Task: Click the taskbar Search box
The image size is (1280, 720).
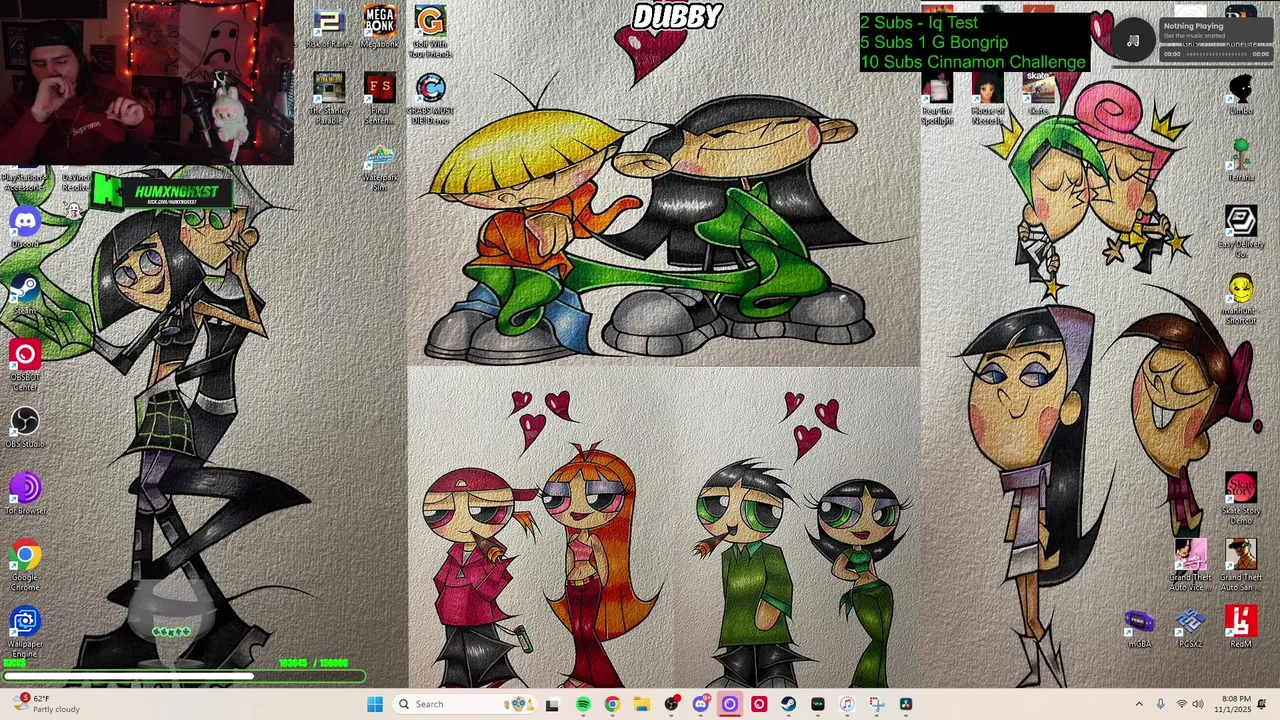Action: click(x=465, y=704)
